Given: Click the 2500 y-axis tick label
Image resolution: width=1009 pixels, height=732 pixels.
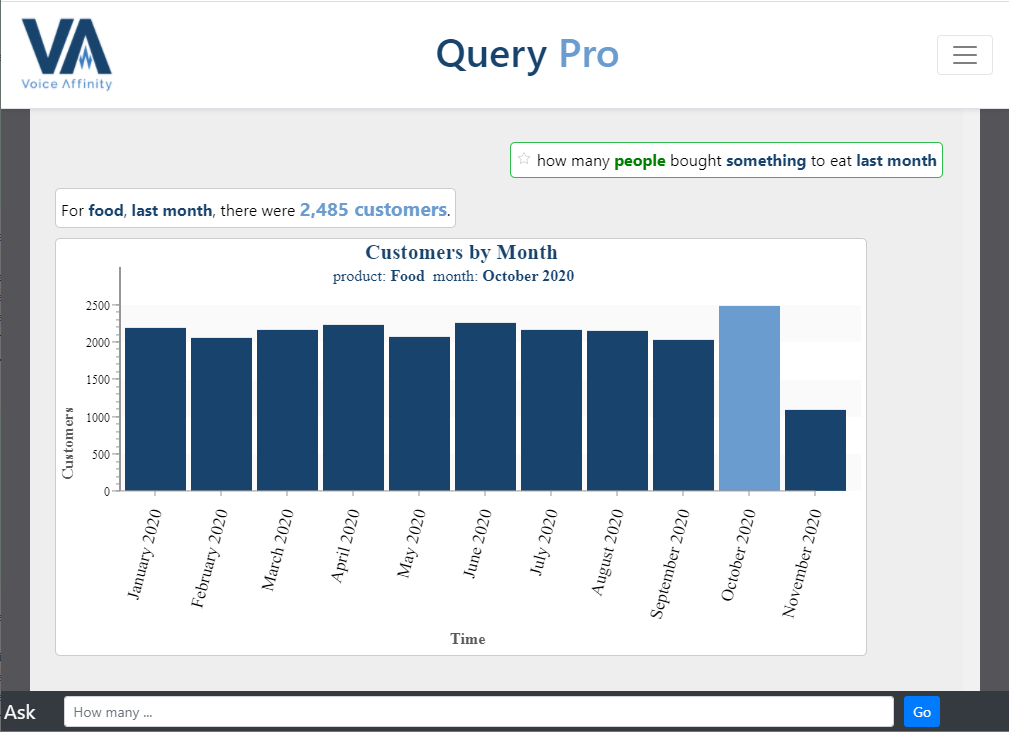Looking at the screenshot, I should pyautogui.click(x=98, y=306).
